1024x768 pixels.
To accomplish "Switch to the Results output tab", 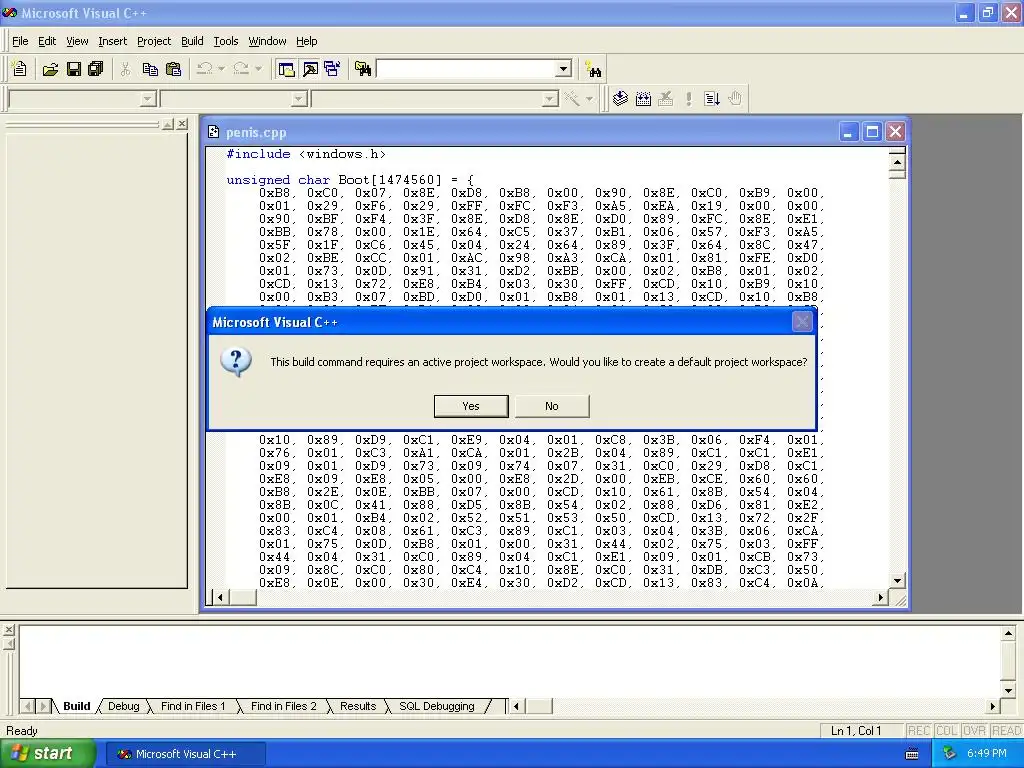I will (x=358, y=706).
